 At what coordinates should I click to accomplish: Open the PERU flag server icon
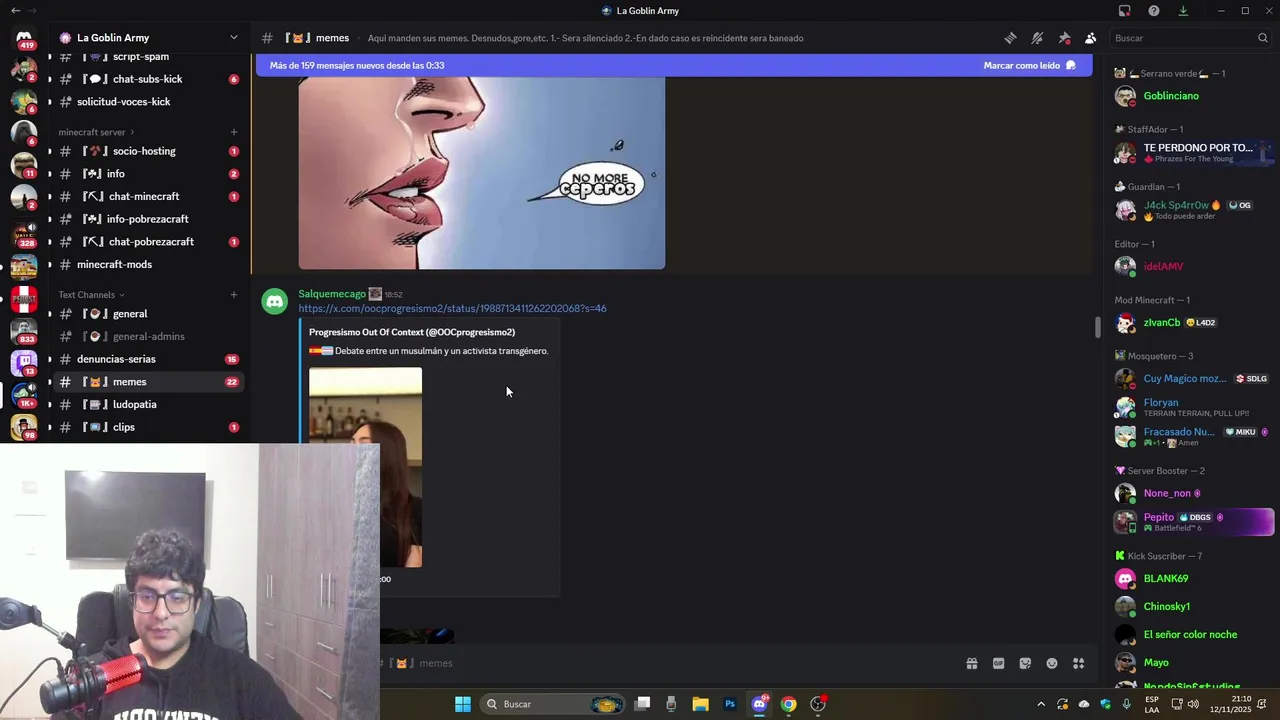point(24,299)
